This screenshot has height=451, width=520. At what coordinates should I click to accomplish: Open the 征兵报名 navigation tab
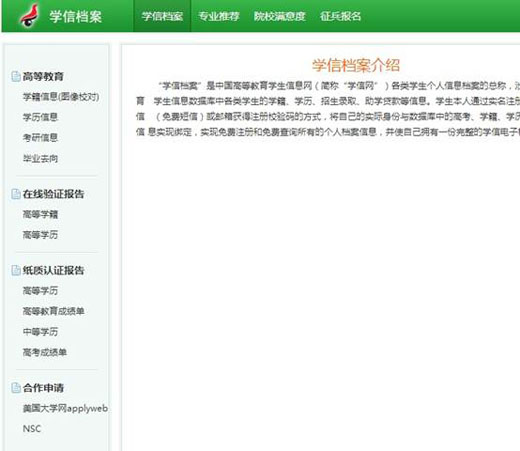point(340,16)
